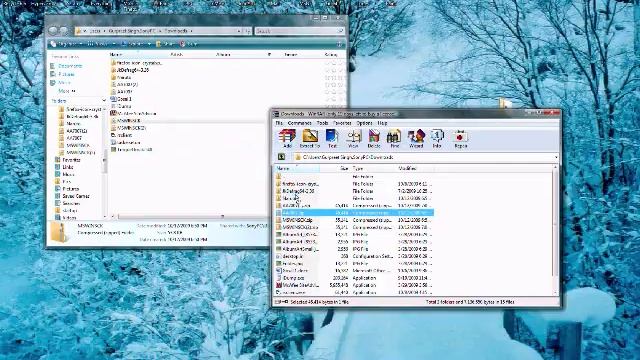This screenshot has width=640, height=360.
Task: Expand the Explorer address bar history dropdown
Action: point(239,31)
